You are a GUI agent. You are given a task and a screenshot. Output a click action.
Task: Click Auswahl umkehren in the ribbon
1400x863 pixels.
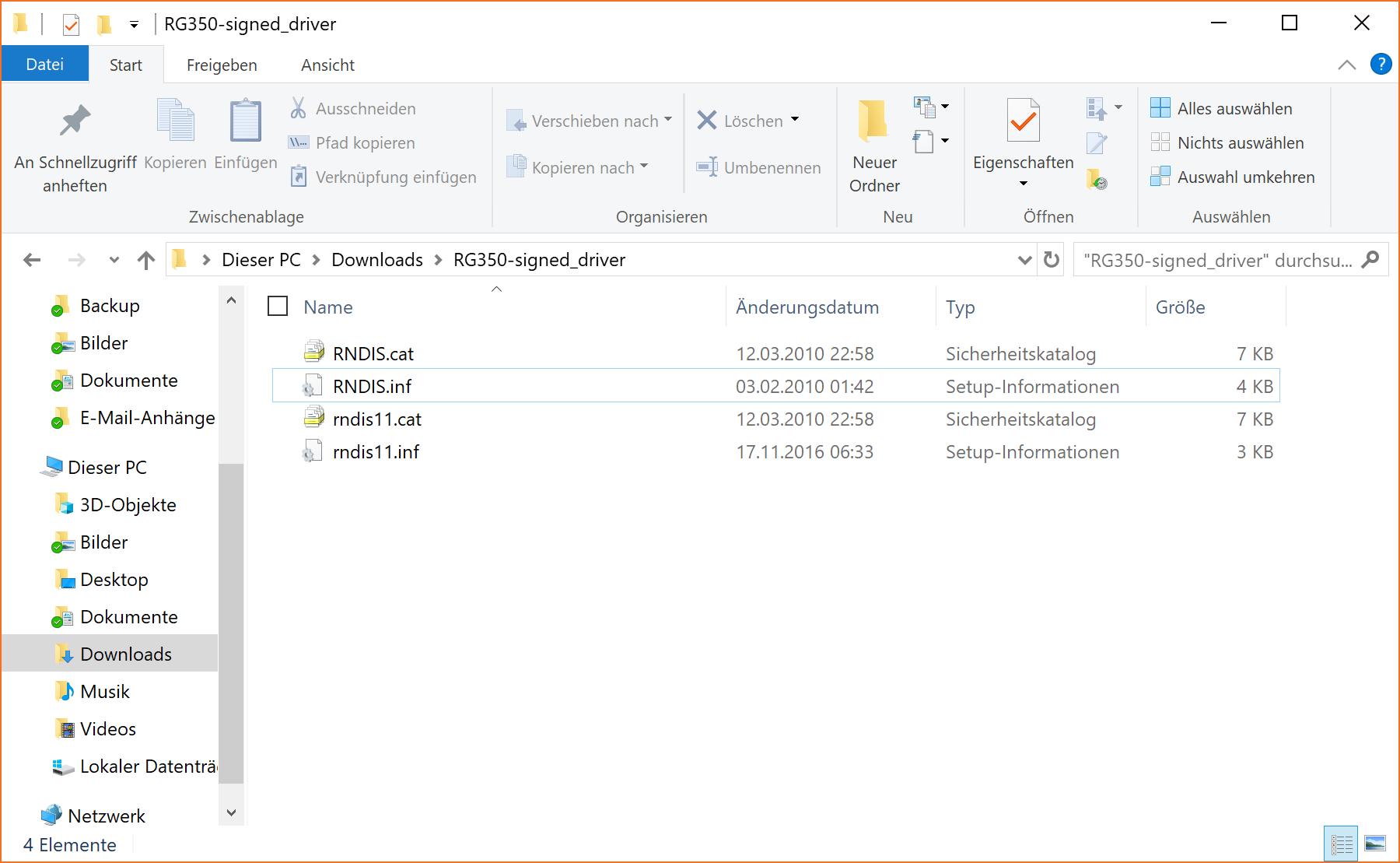1244,177
